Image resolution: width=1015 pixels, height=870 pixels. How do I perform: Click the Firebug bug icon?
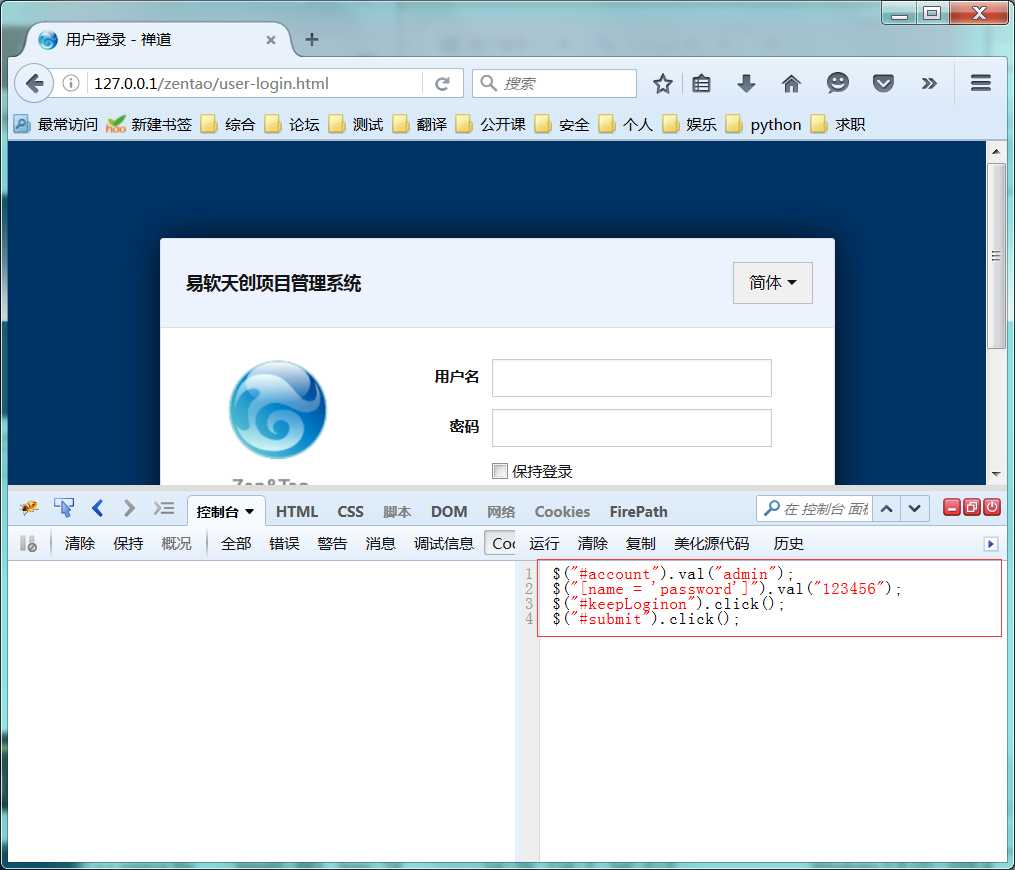[x=29, y=508]
